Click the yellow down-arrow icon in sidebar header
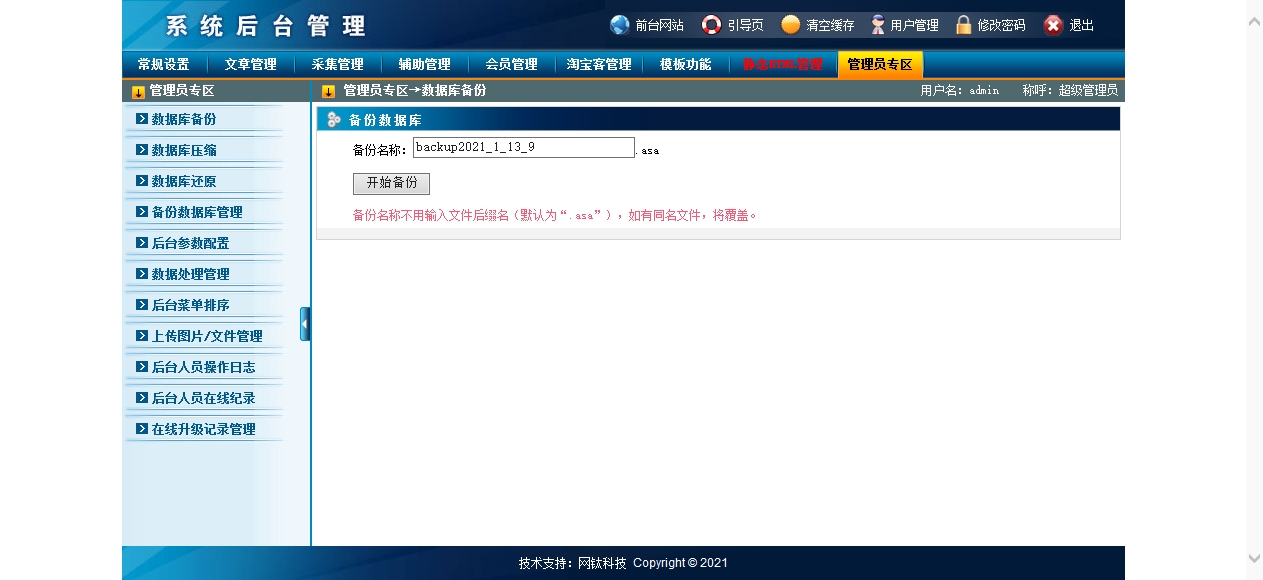The width and height of the screenshot is (1263, 580). point(138,92)
